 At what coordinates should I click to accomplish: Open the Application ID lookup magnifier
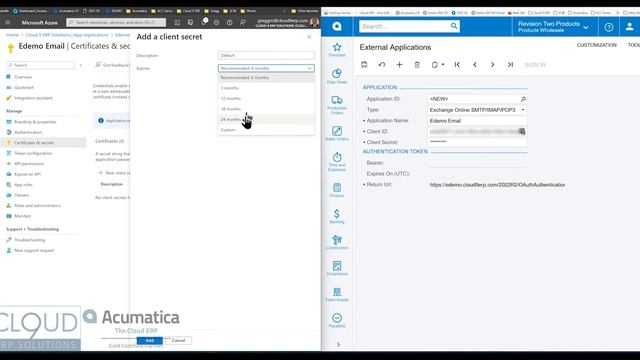(523, 99)
